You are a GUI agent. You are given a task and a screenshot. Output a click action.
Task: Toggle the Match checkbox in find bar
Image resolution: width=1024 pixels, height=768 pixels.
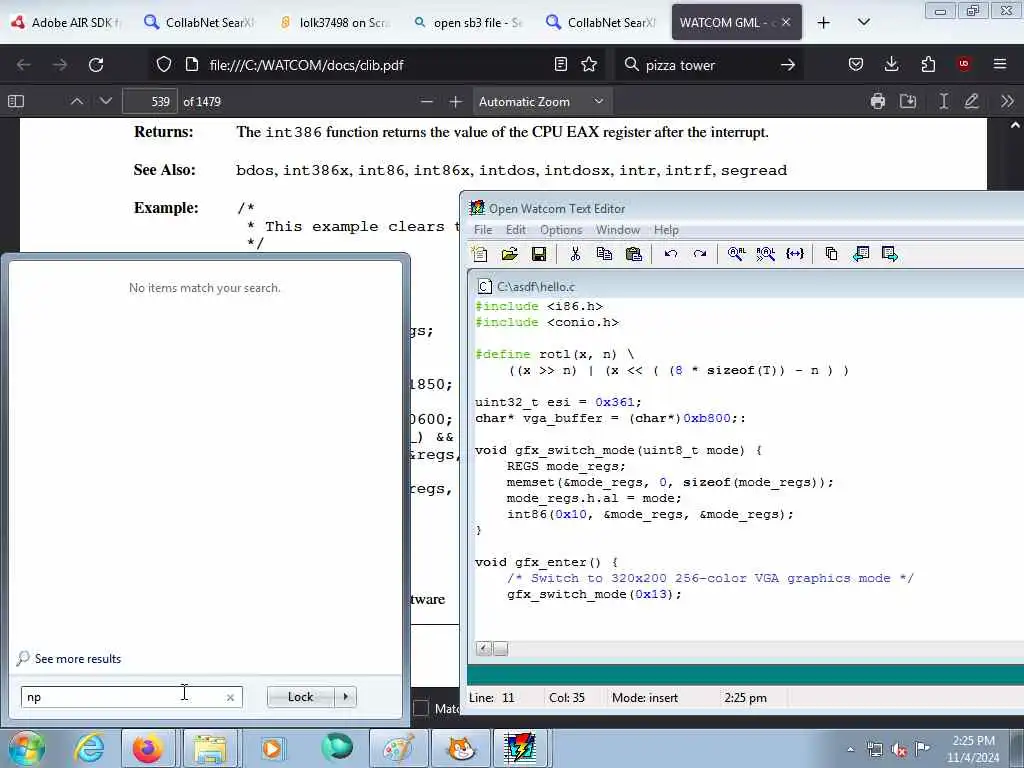(421, 708)
